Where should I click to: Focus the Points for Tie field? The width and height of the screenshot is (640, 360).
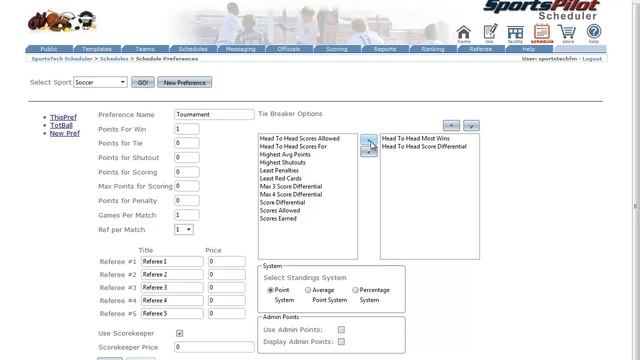pos(187,143)
